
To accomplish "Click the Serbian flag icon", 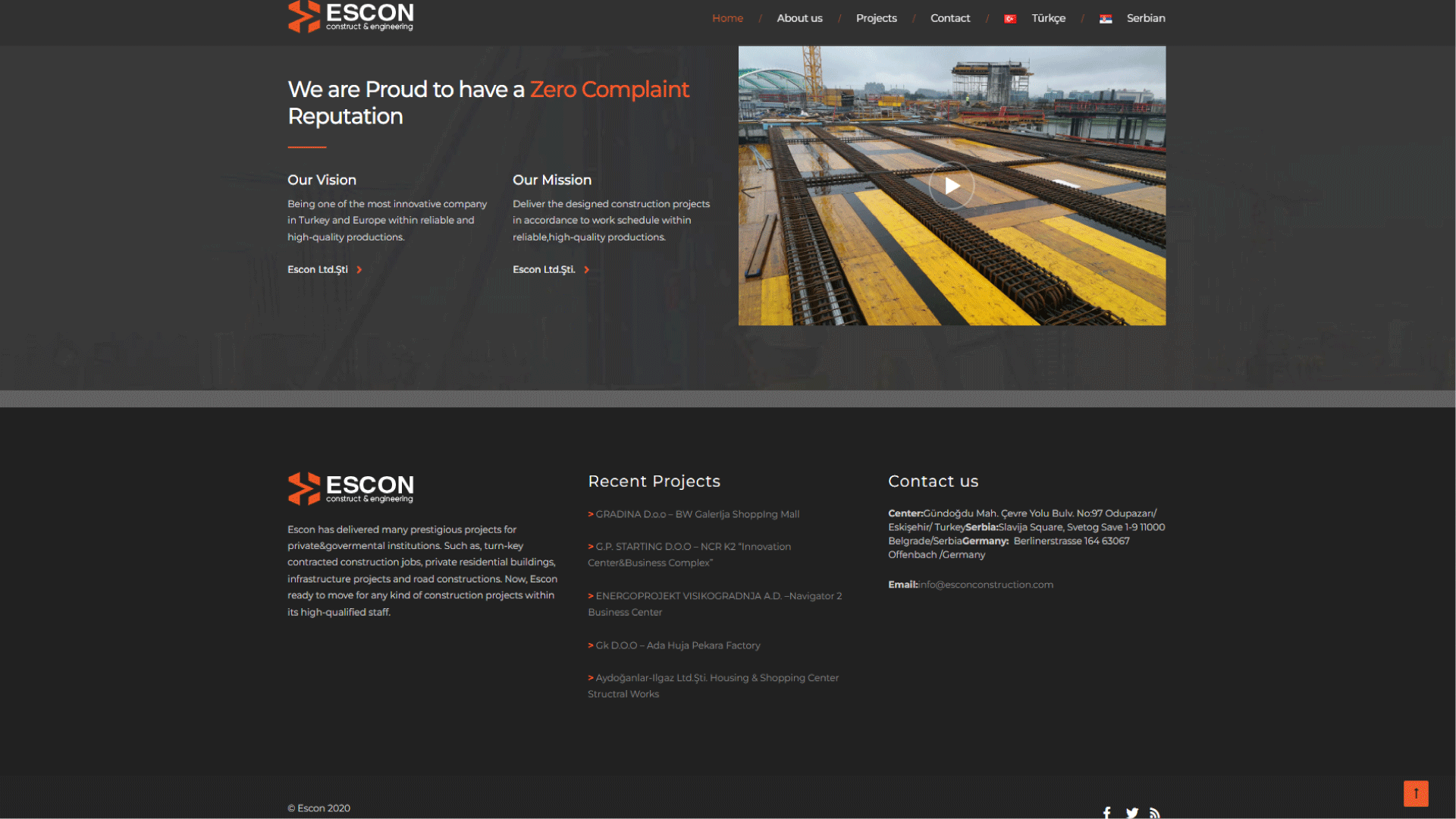I will click(x=1106, y=19).
